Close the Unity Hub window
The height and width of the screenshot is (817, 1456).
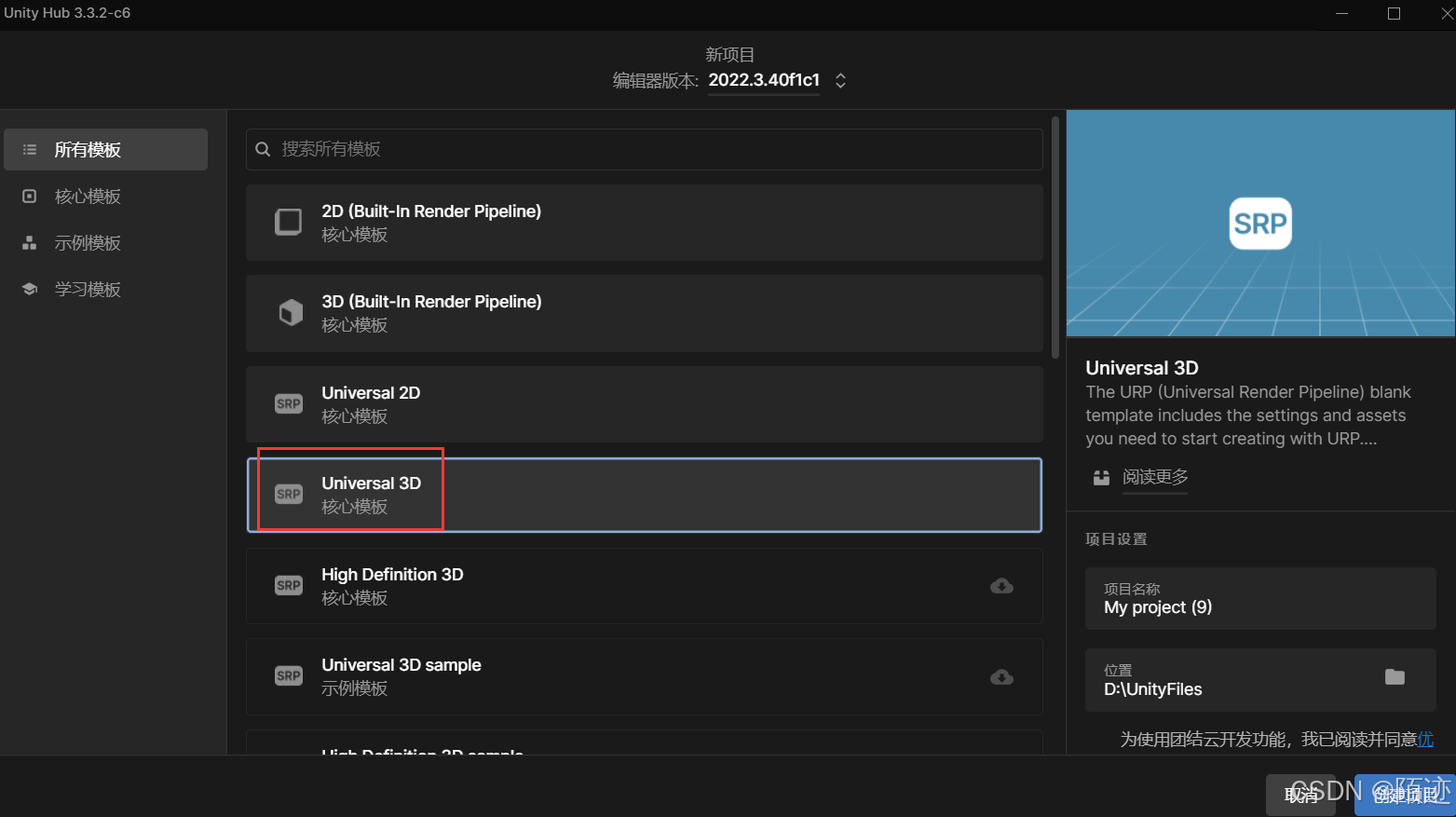pyautogui.click(x=1446, y=13)
